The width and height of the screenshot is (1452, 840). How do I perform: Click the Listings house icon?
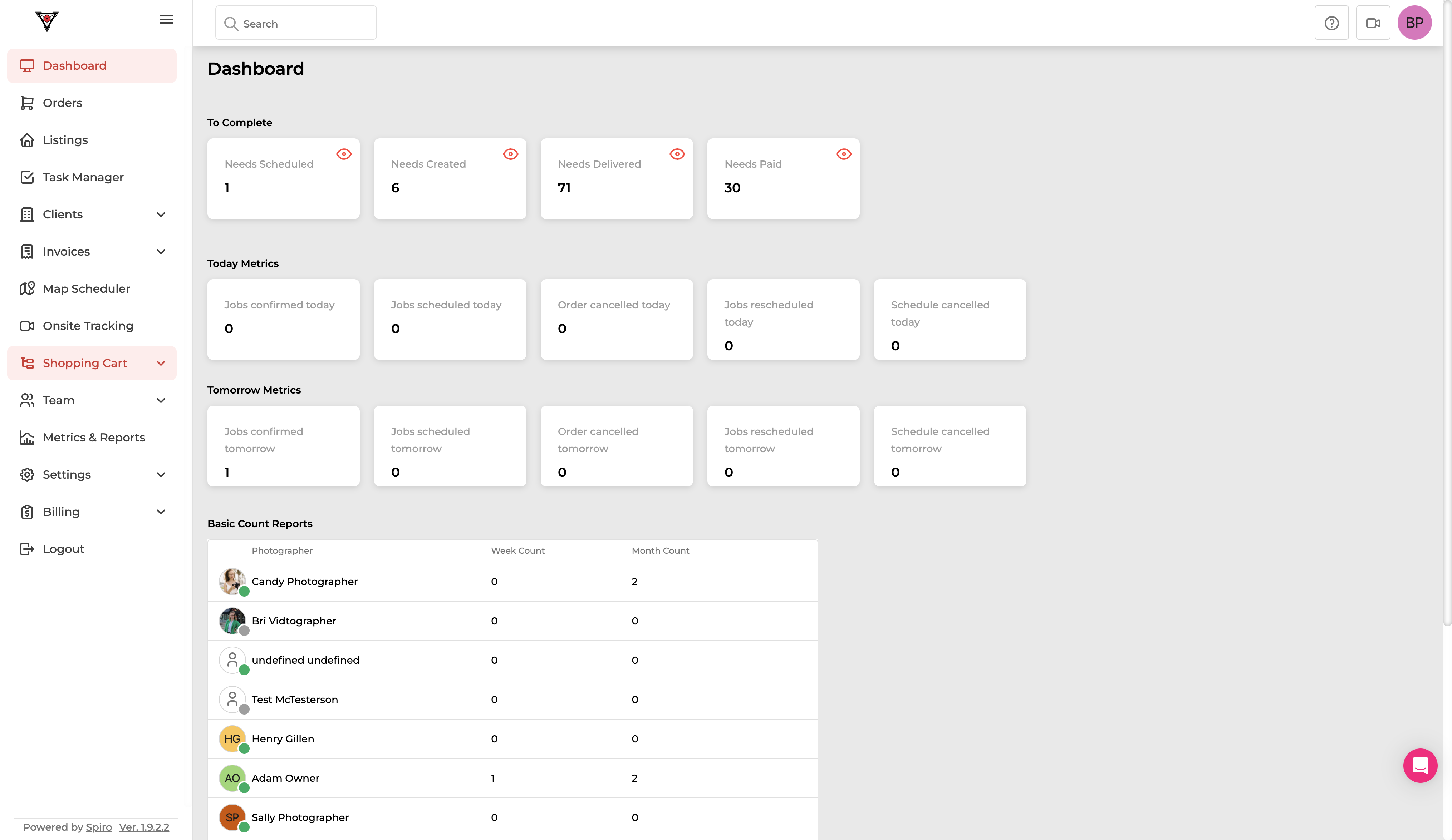coord(27,140)
